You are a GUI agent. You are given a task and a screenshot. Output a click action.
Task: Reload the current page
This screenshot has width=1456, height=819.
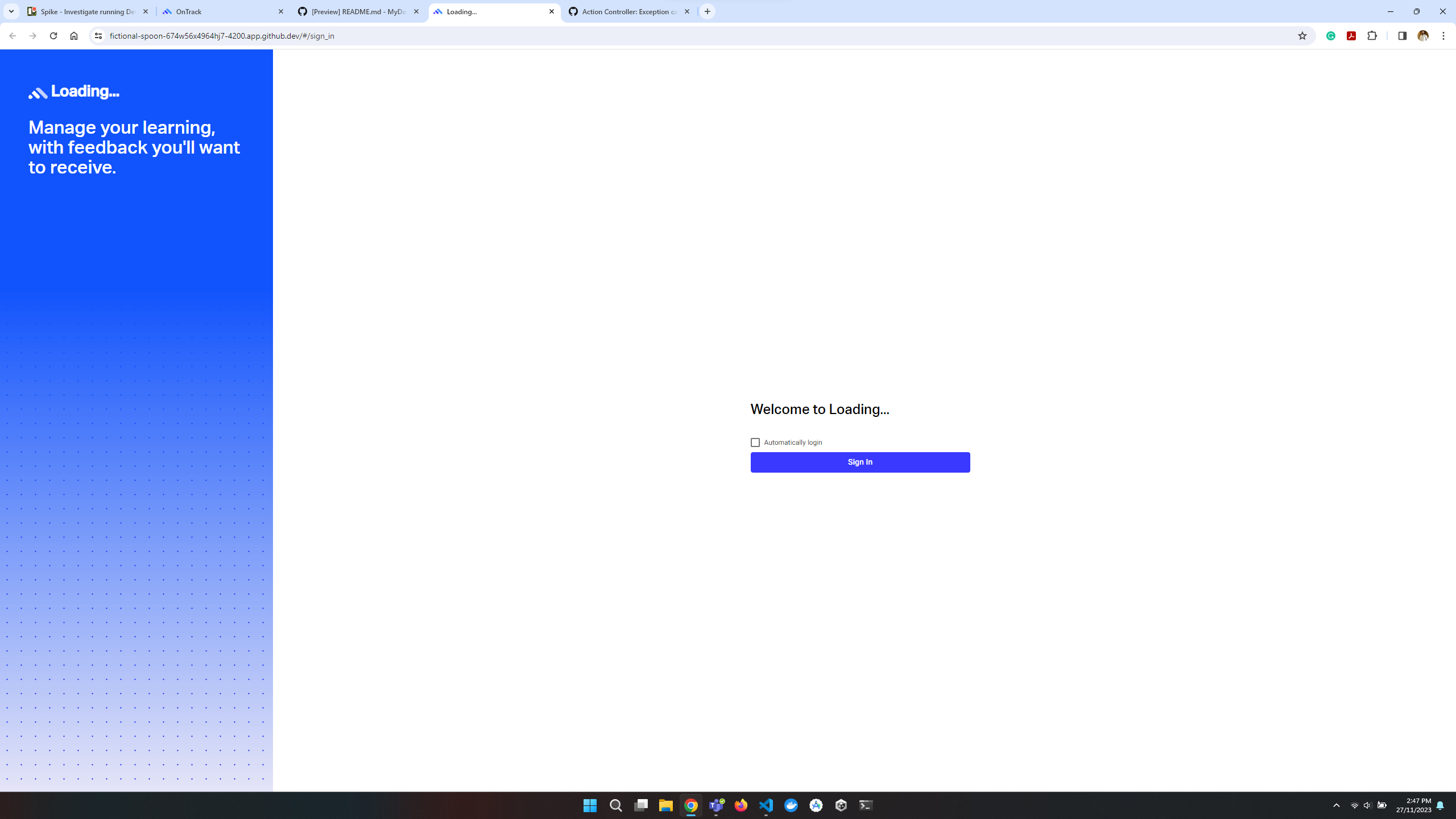tap(53, 36)
